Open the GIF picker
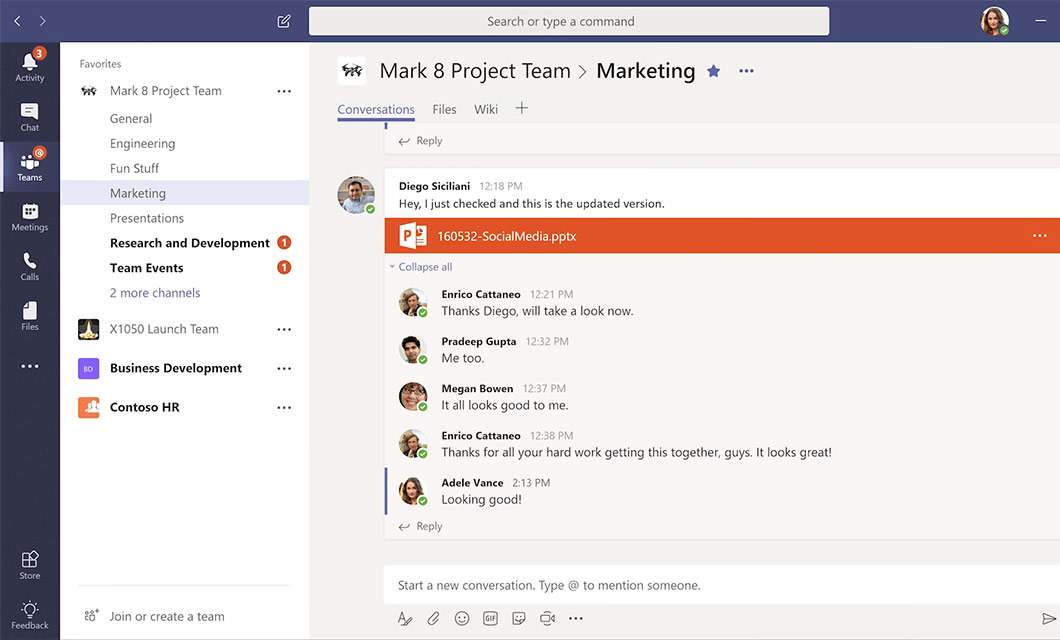Image resolution: width=1060 pixels, height=640 pixels. [x=490, y=618]
